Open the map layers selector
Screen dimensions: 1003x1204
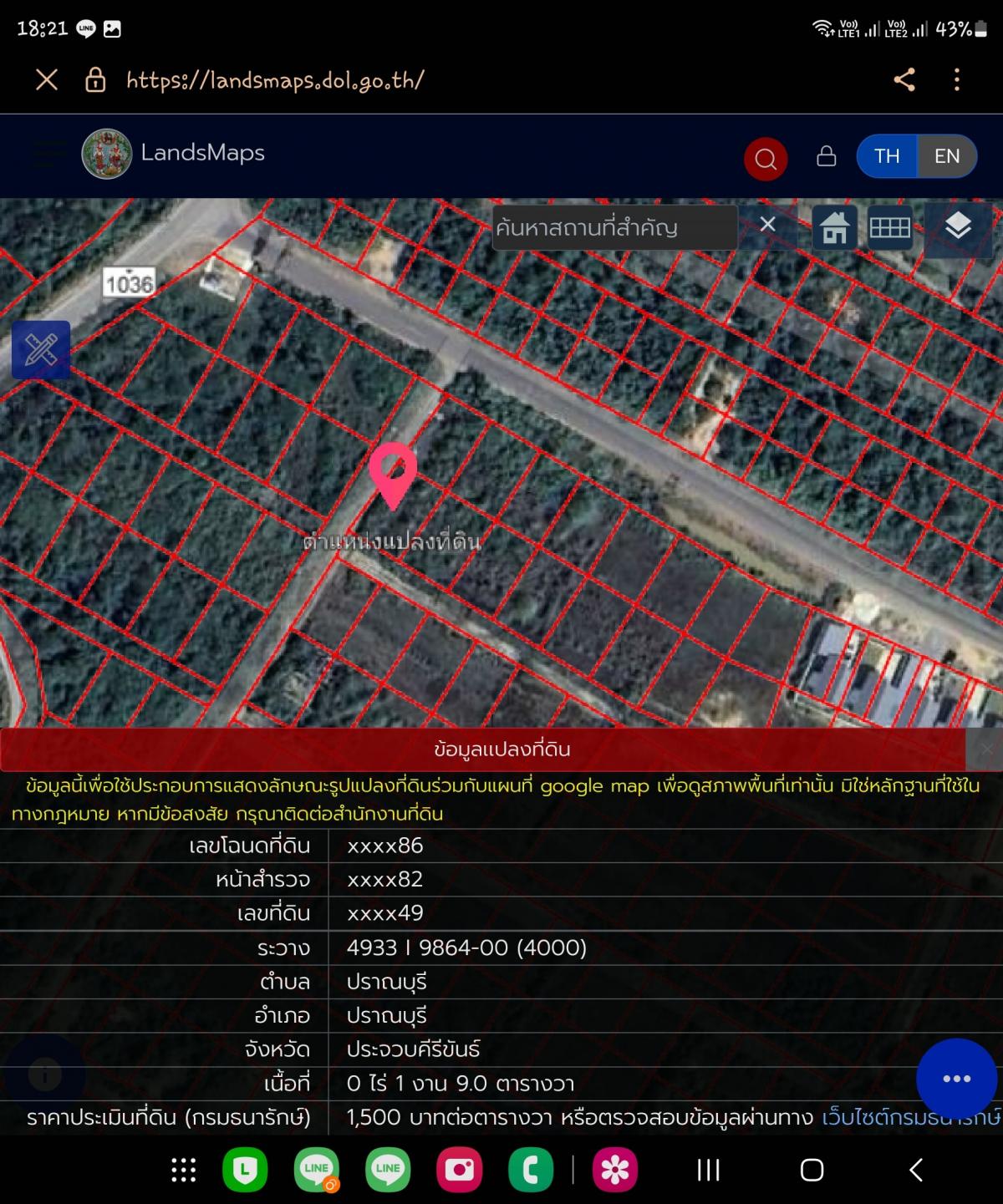click(x=957, y=226)
